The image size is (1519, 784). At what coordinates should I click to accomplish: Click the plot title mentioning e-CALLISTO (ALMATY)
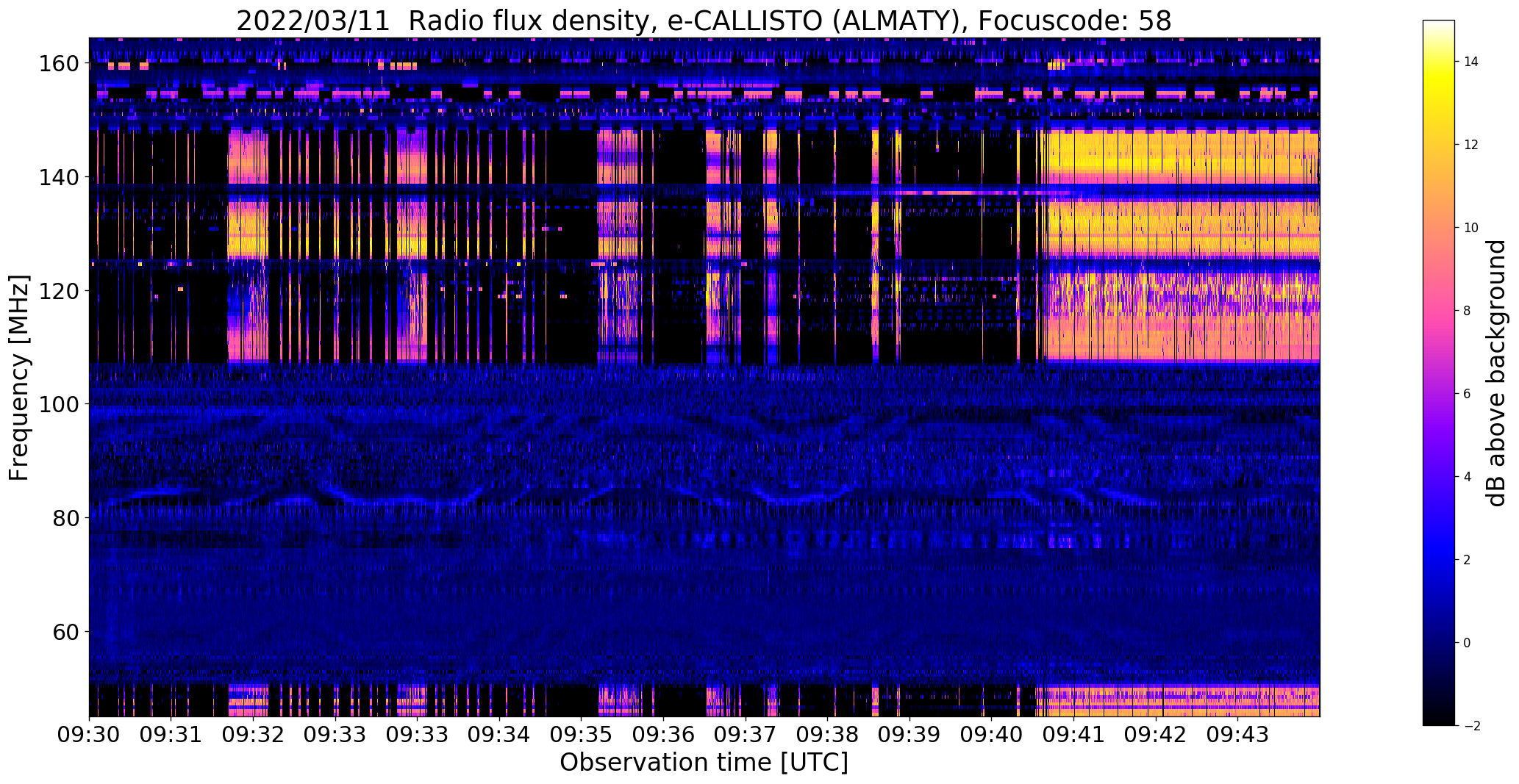point(704,21)
